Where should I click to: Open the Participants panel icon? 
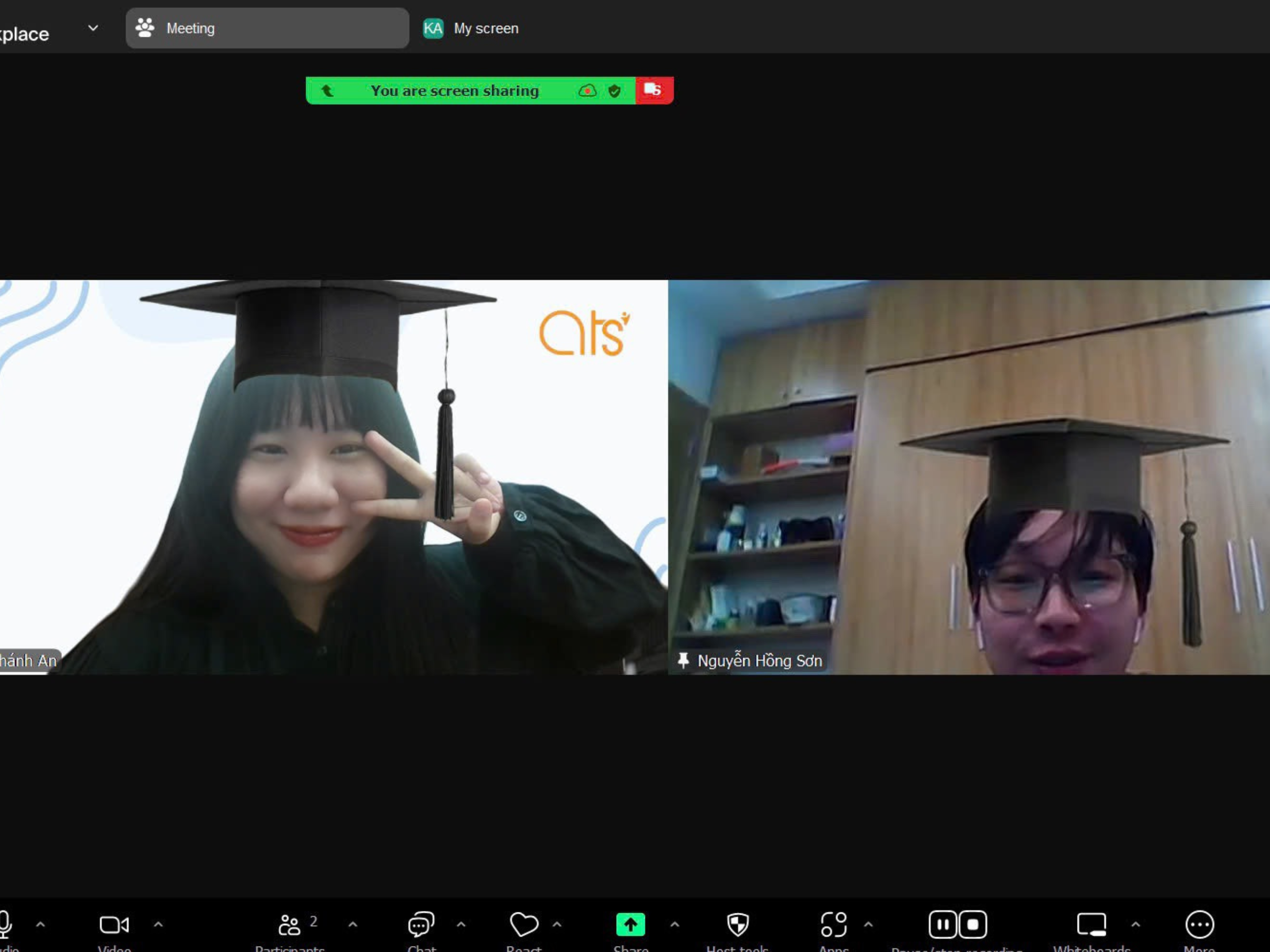289,924
